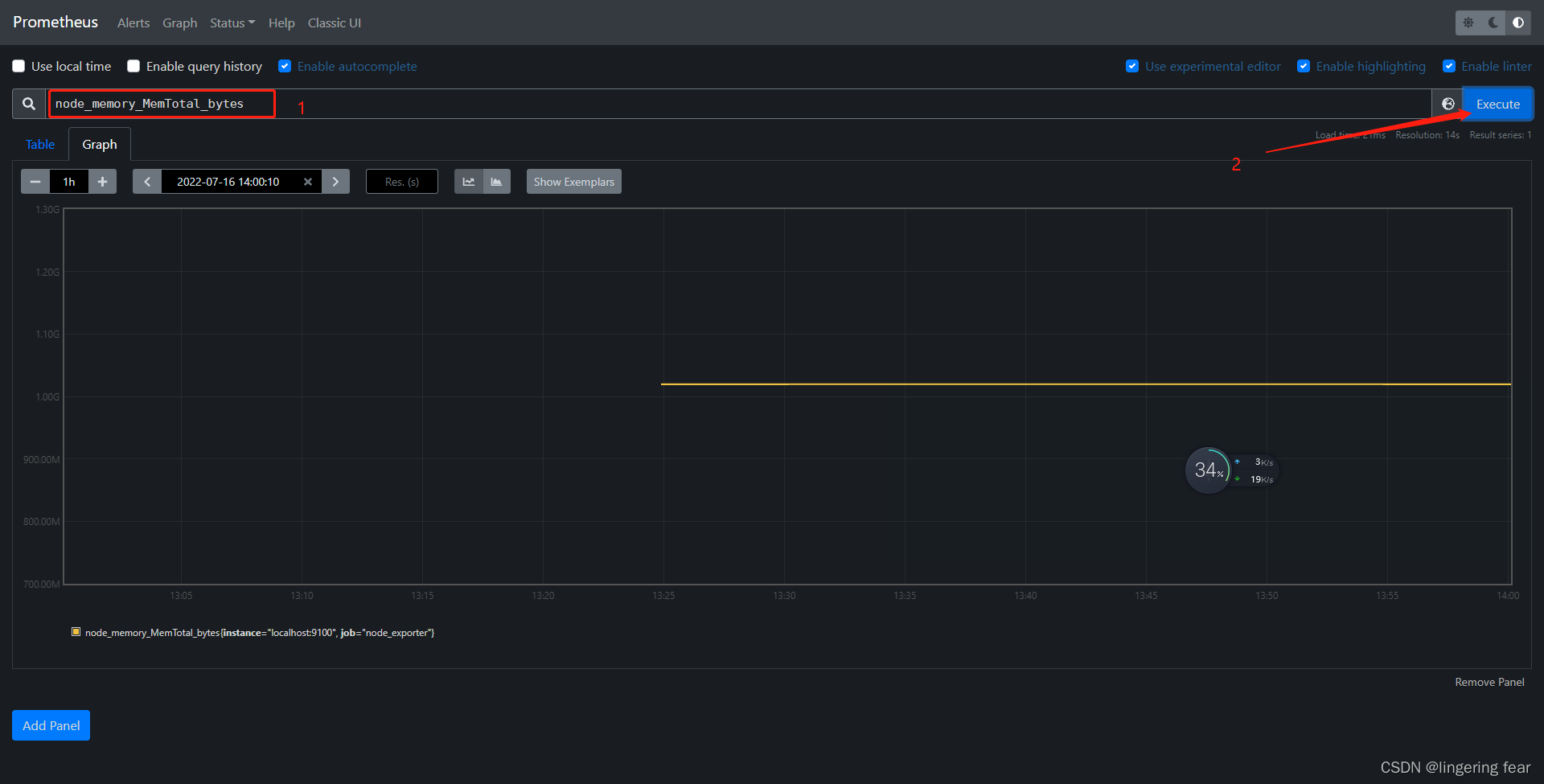
Task: Open the metrics explorer globe icon
Action: pos(1449,103)
